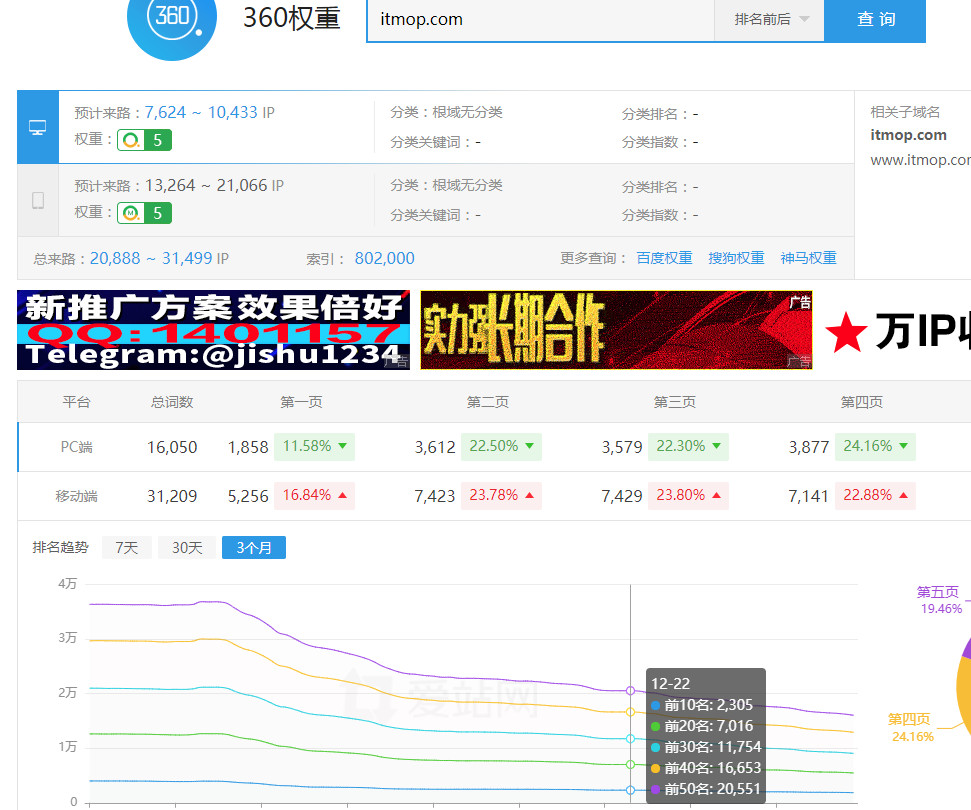Open the 排名前后 dropdown
The image size is (971, 810).
point(769,20)
